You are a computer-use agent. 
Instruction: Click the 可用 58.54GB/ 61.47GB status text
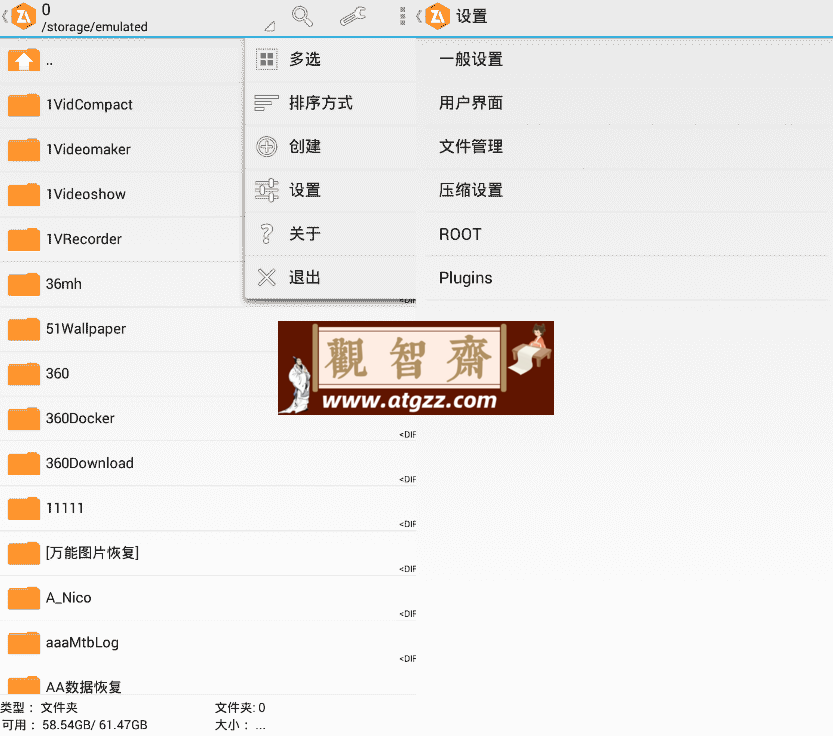(x=74, y=725)
